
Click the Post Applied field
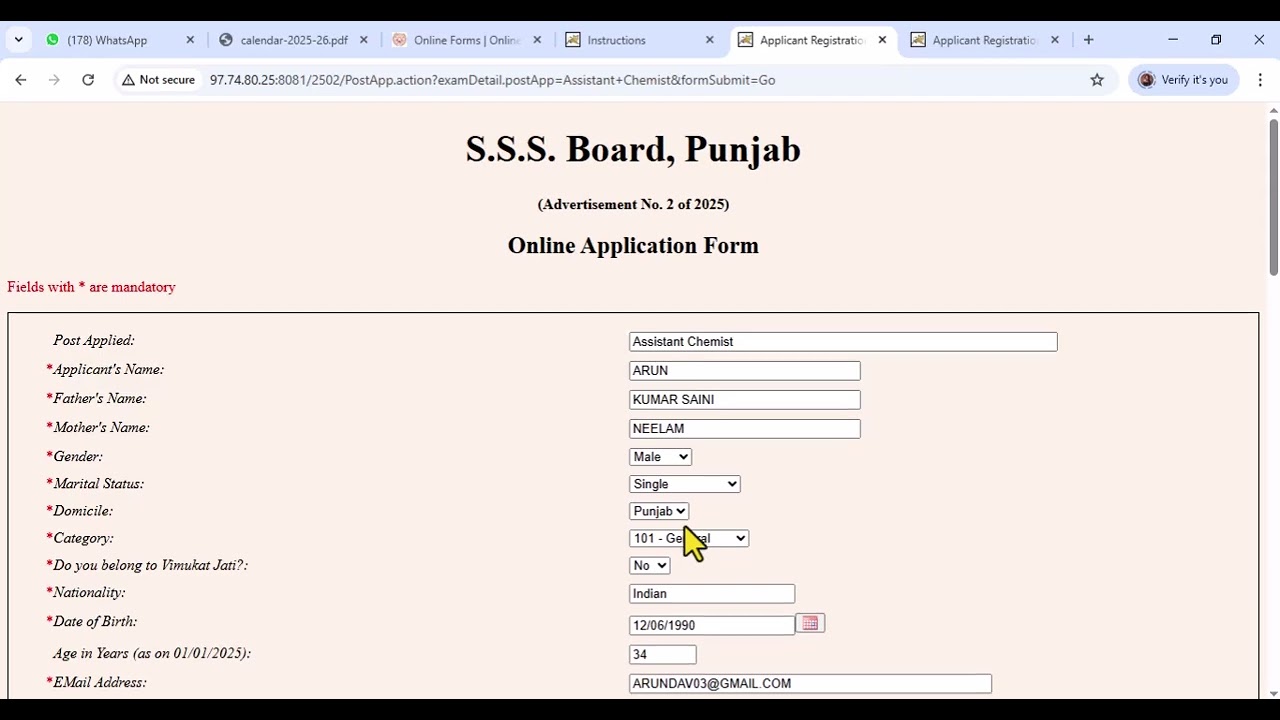843,342
